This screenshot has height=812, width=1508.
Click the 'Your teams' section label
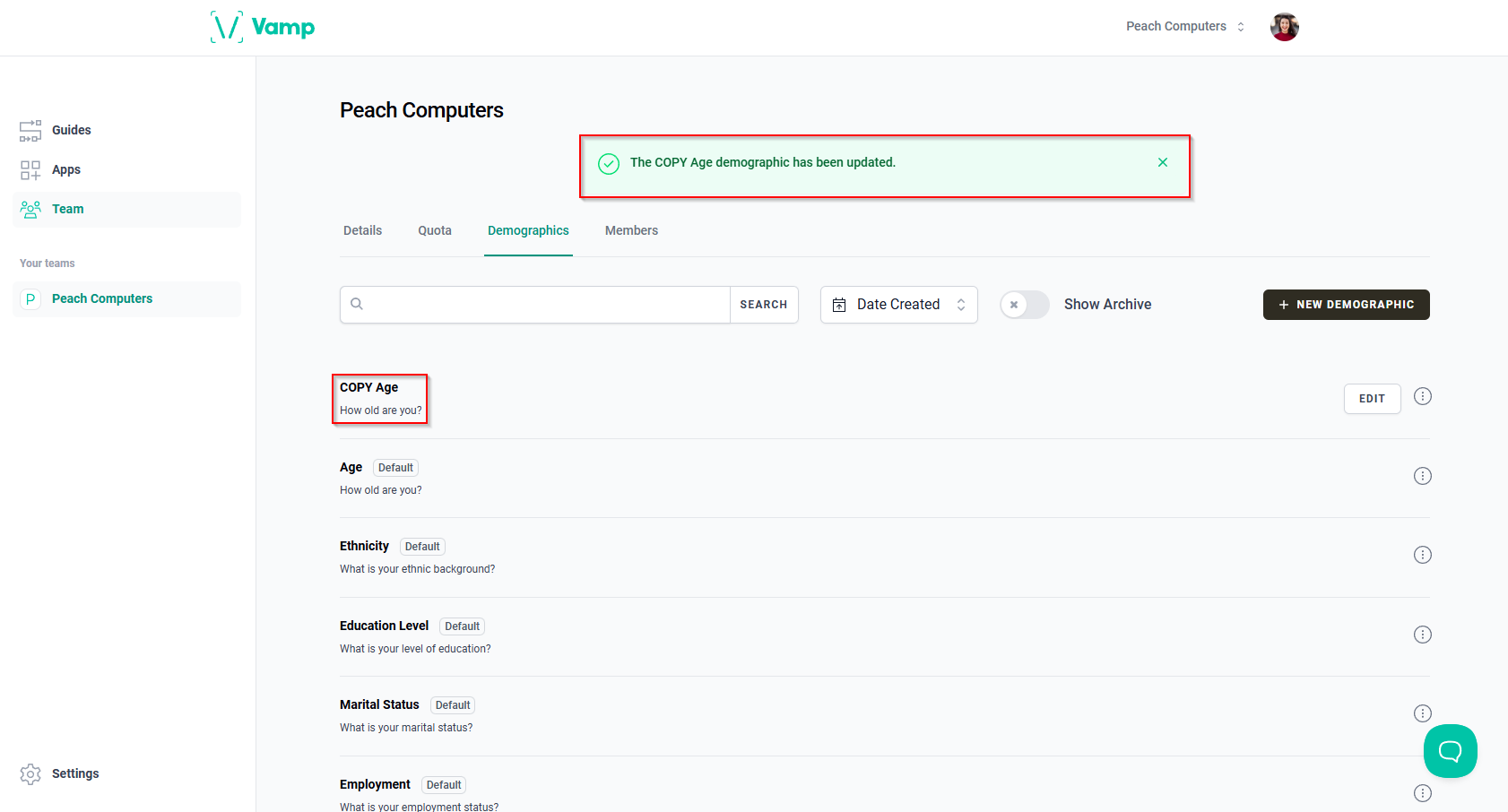pyautogui.click(x=48, y=263)
